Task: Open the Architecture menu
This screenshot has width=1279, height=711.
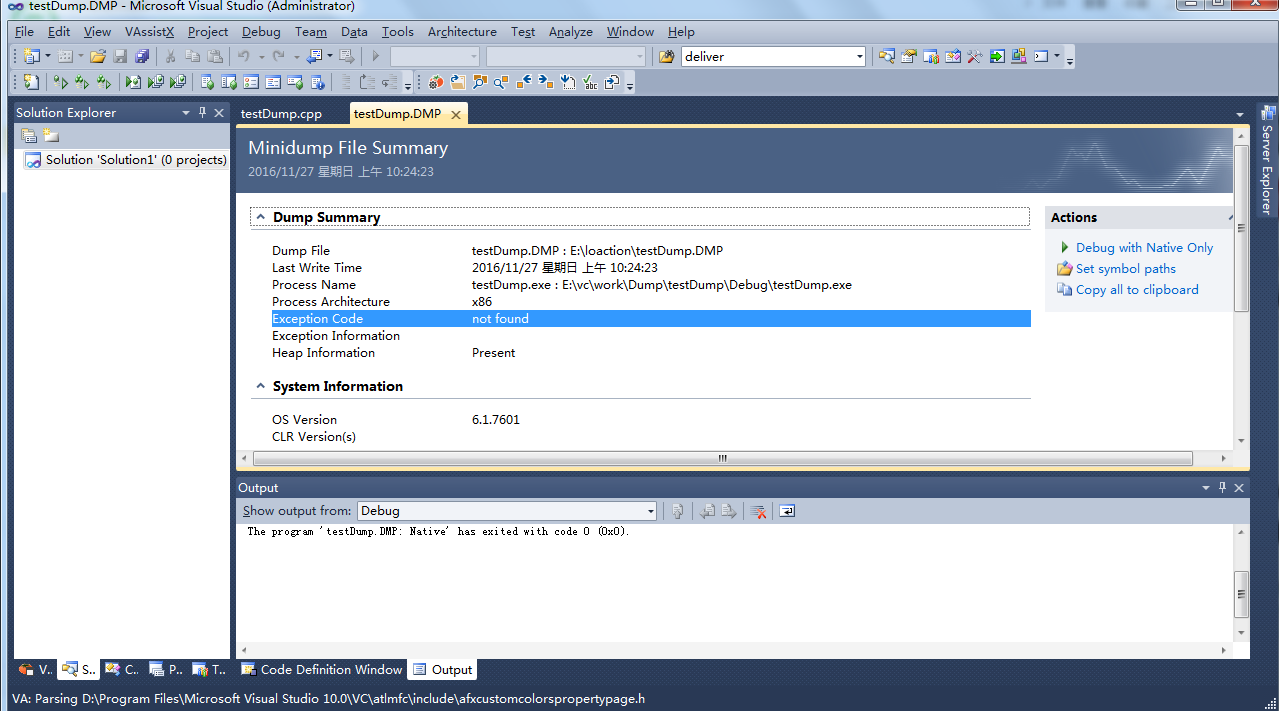Action: coord(462,32)
